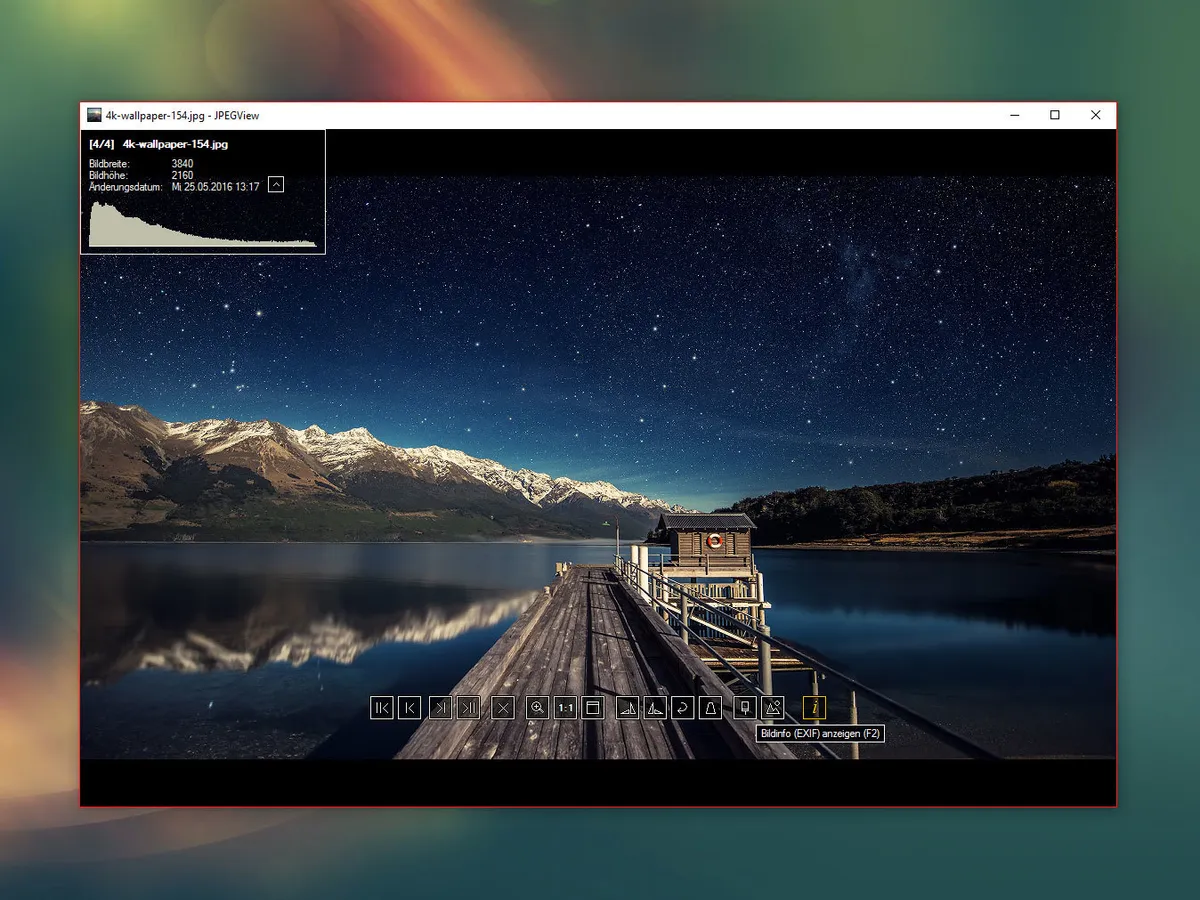Jump to the last image in folder
Viewport: 1200px width, 900px height.
468,708
